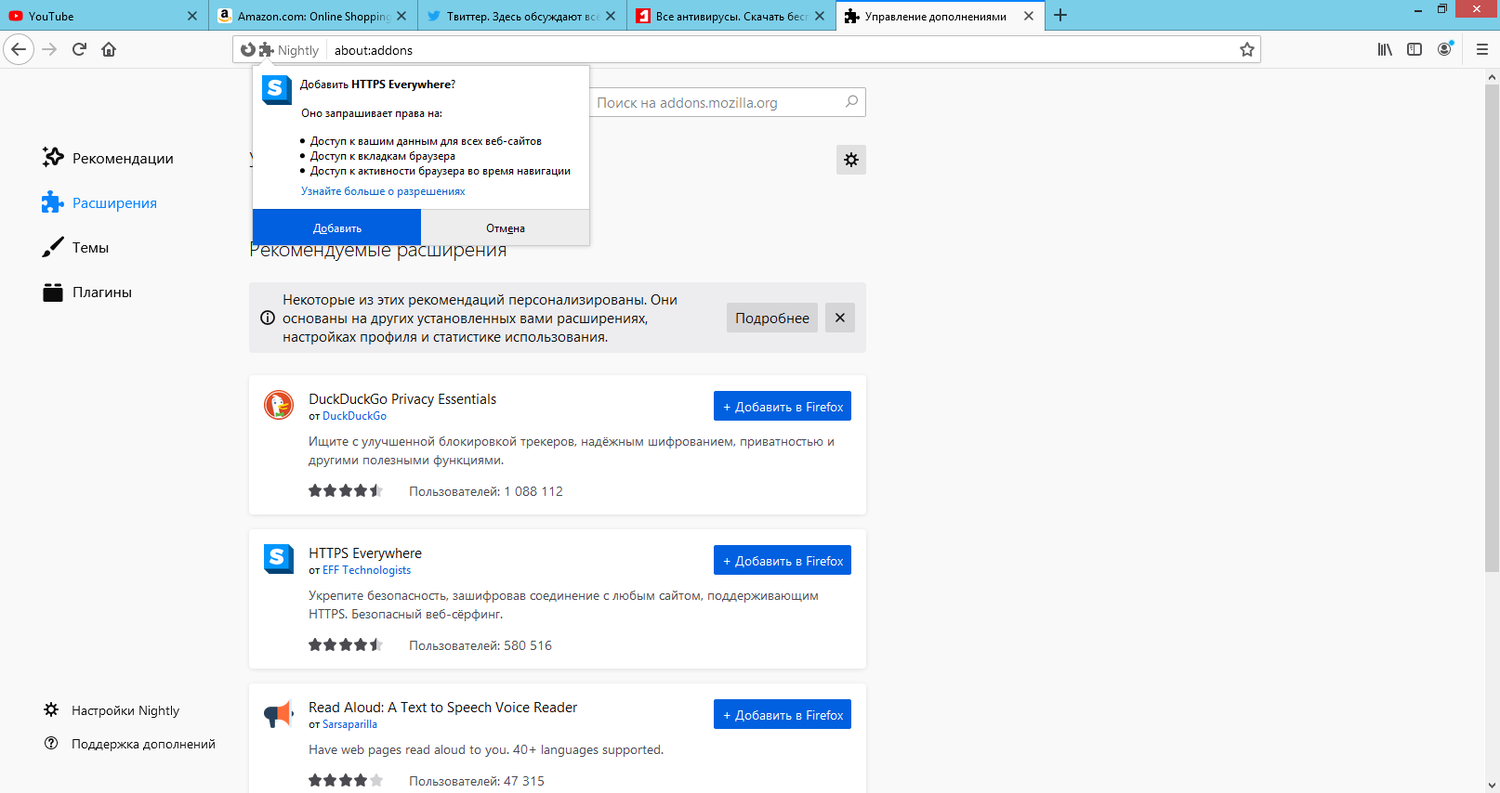The width and height of the screenshot is (1500, 793).
Task: Close the Twitter tab
Action: [x=610, y=16]
